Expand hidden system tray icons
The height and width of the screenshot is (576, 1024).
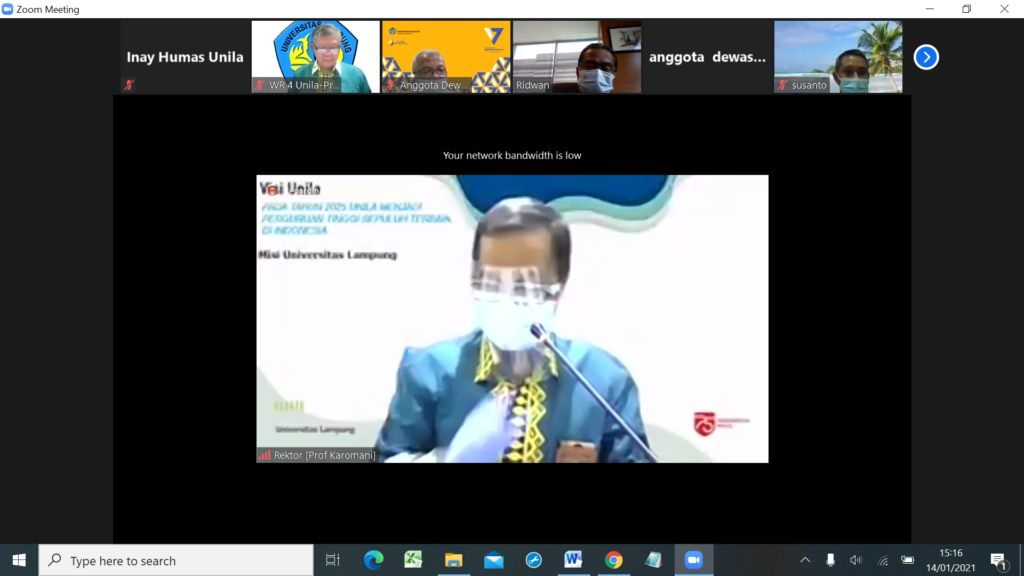tap(805, 560)
